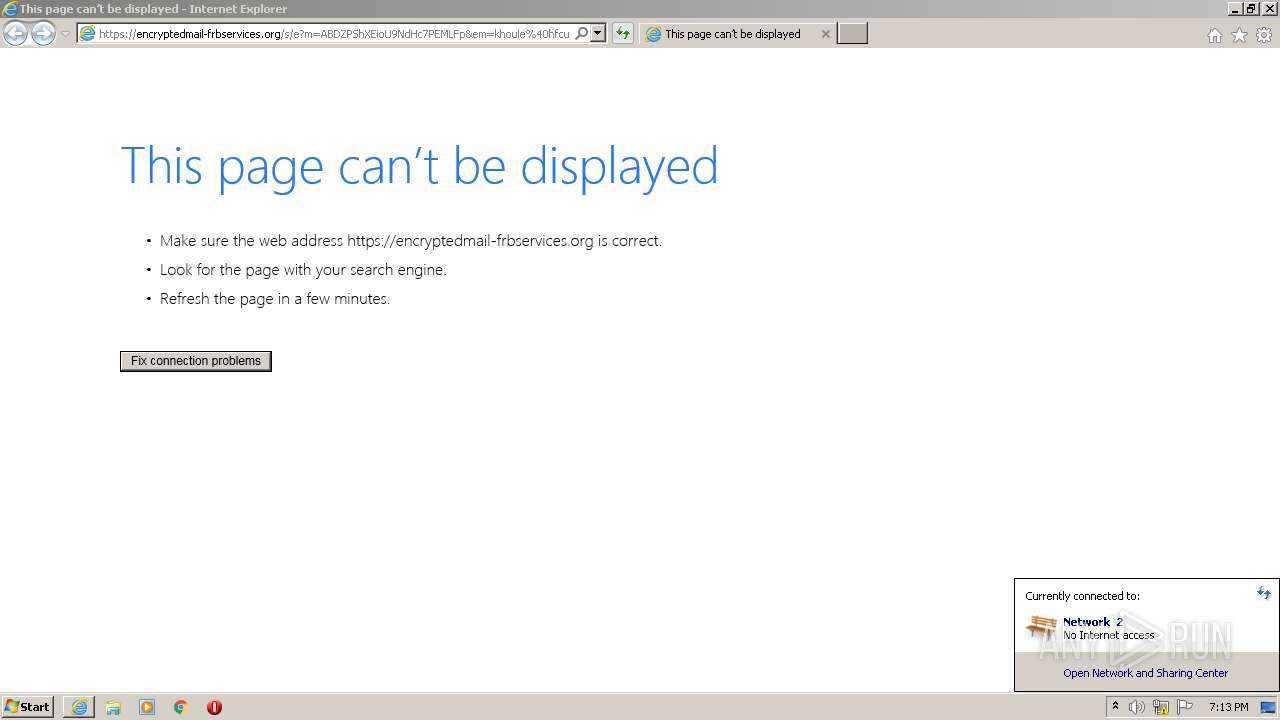
Task: Minimize the Internet Explorer window
Action: tap(1235, 9)
